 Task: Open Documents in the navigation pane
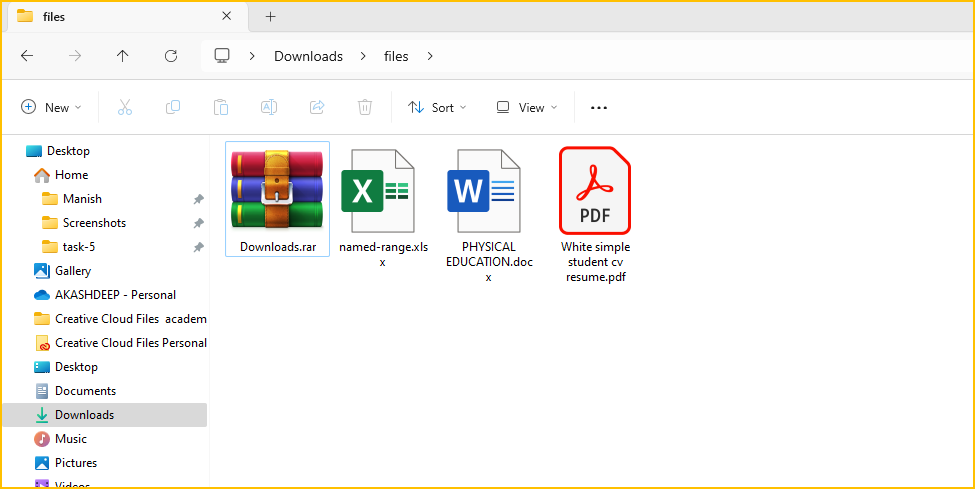[85, 391]
